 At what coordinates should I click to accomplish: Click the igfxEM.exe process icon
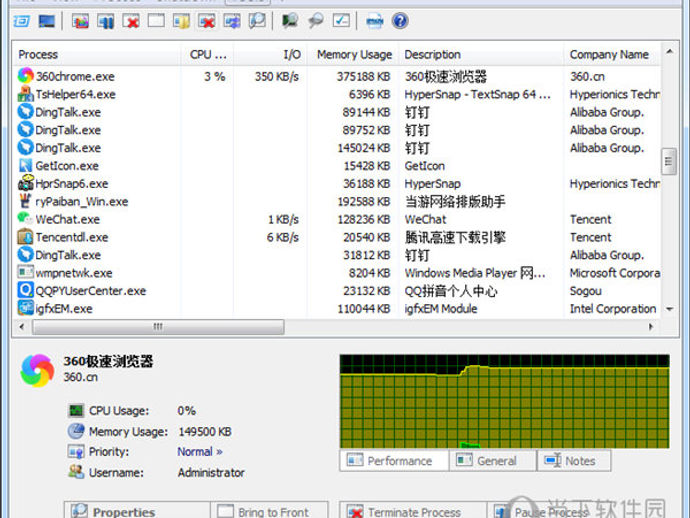click(x=26, y=308)
